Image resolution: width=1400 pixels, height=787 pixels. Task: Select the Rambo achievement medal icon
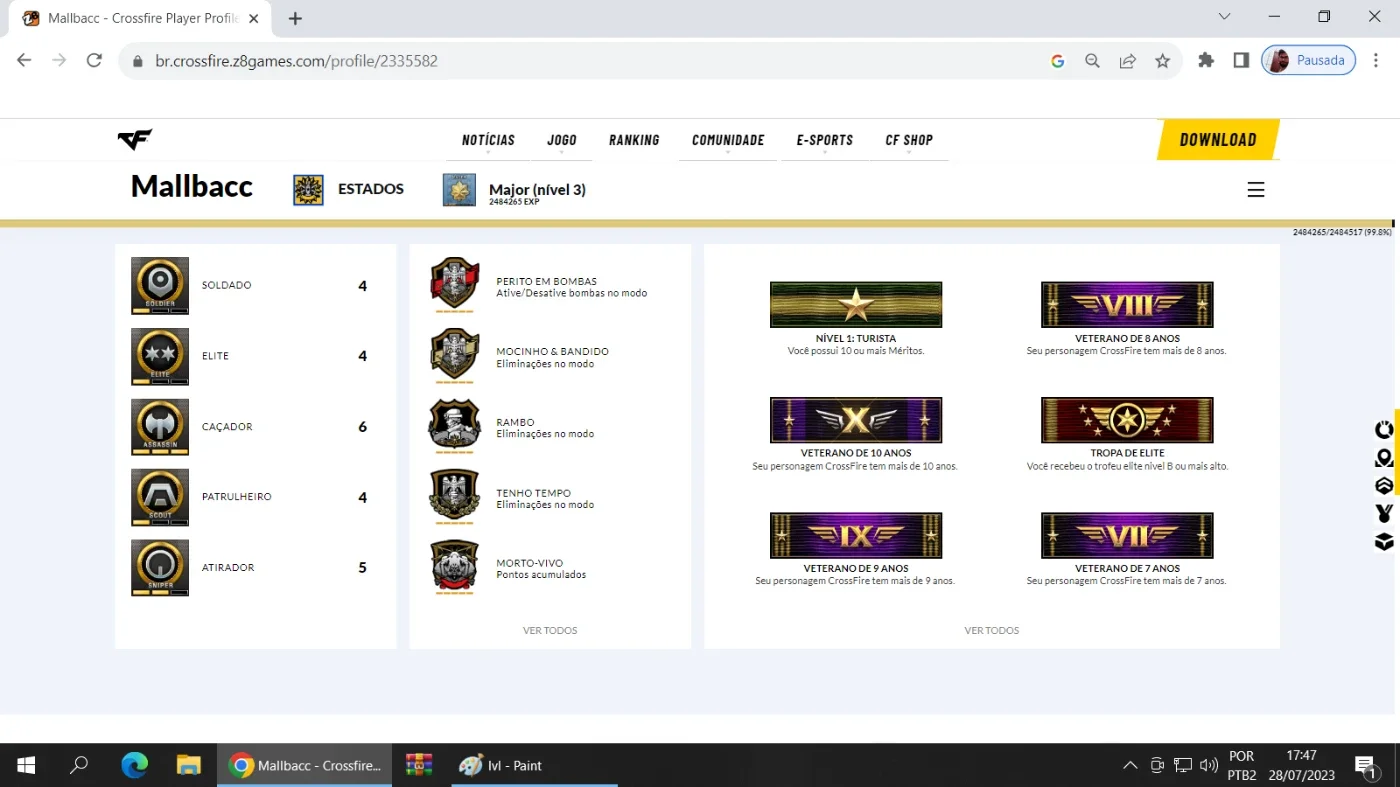(455, 426)
